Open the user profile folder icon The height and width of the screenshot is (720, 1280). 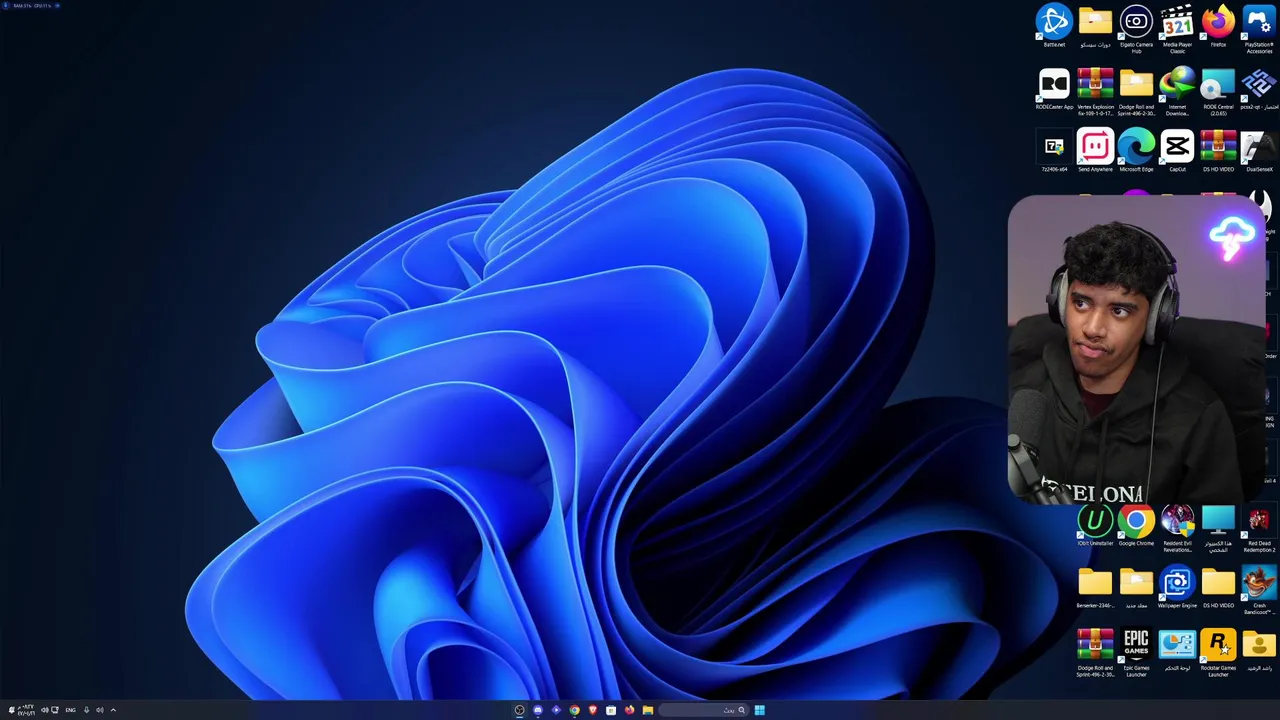pos(1259,650)
